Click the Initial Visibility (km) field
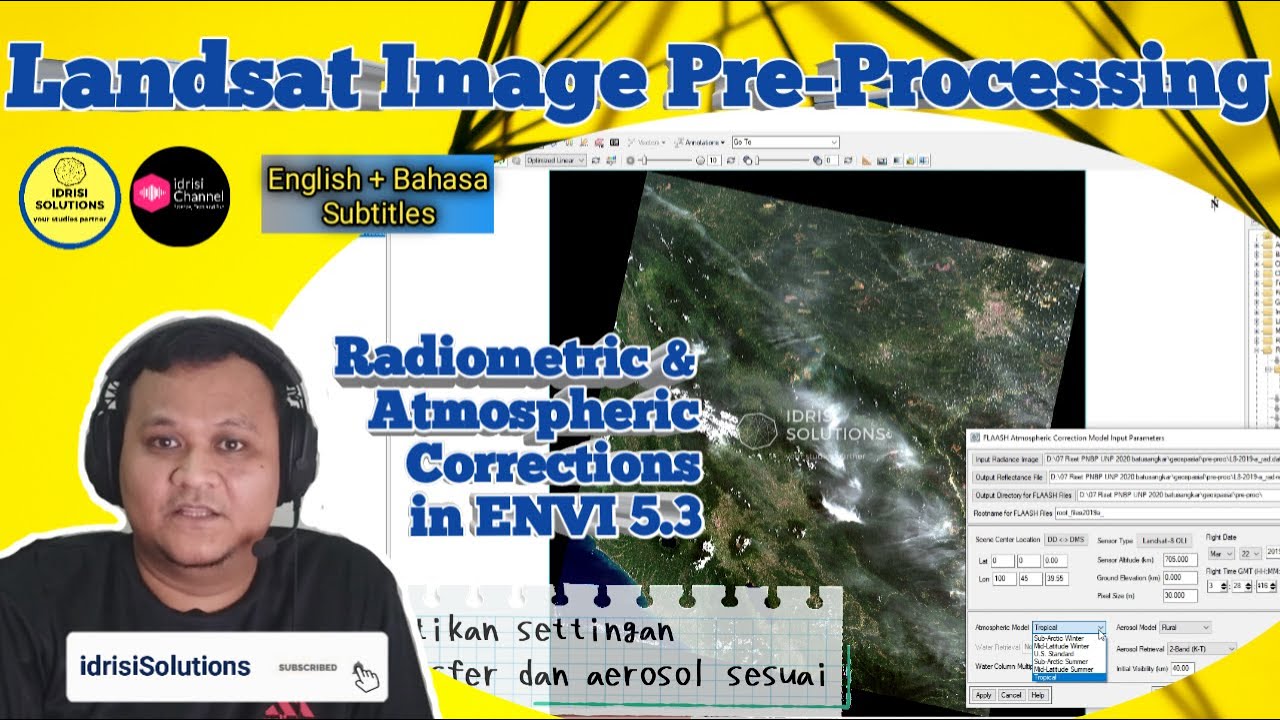This screenshot has height=720, width=1280. pyautogui.click(x=1181, y=668)
